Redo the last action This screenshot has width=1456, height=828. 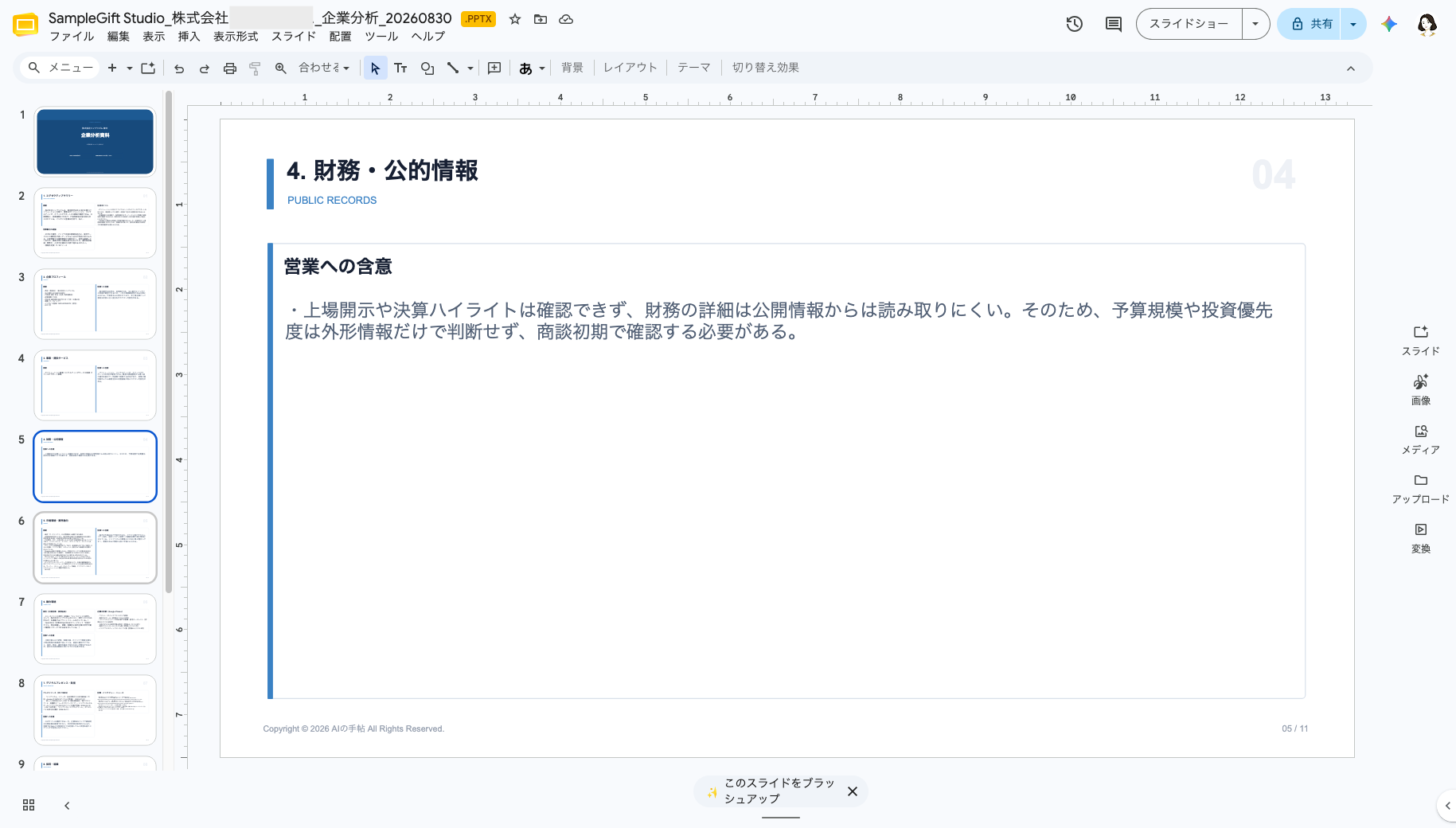click(205, 68)
